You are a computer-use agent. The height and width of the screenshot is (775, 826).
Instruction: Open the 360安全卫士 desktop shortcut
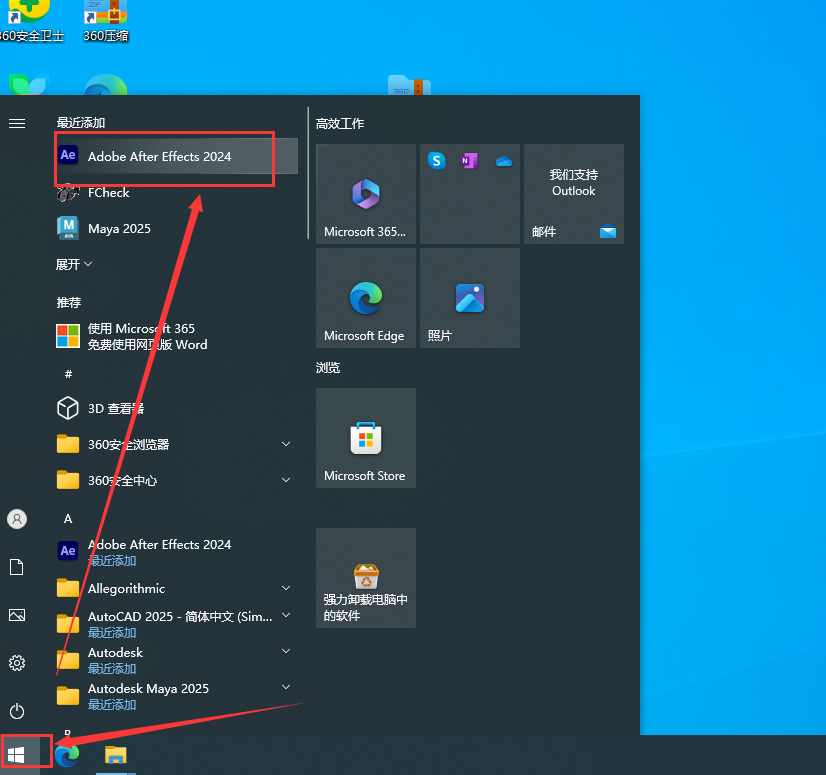tap(31, 20)
